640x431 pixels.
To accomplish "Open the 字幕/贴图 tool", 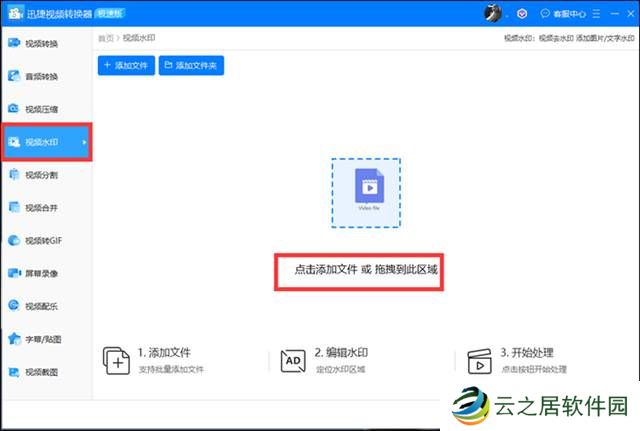I will coord(40,339).
